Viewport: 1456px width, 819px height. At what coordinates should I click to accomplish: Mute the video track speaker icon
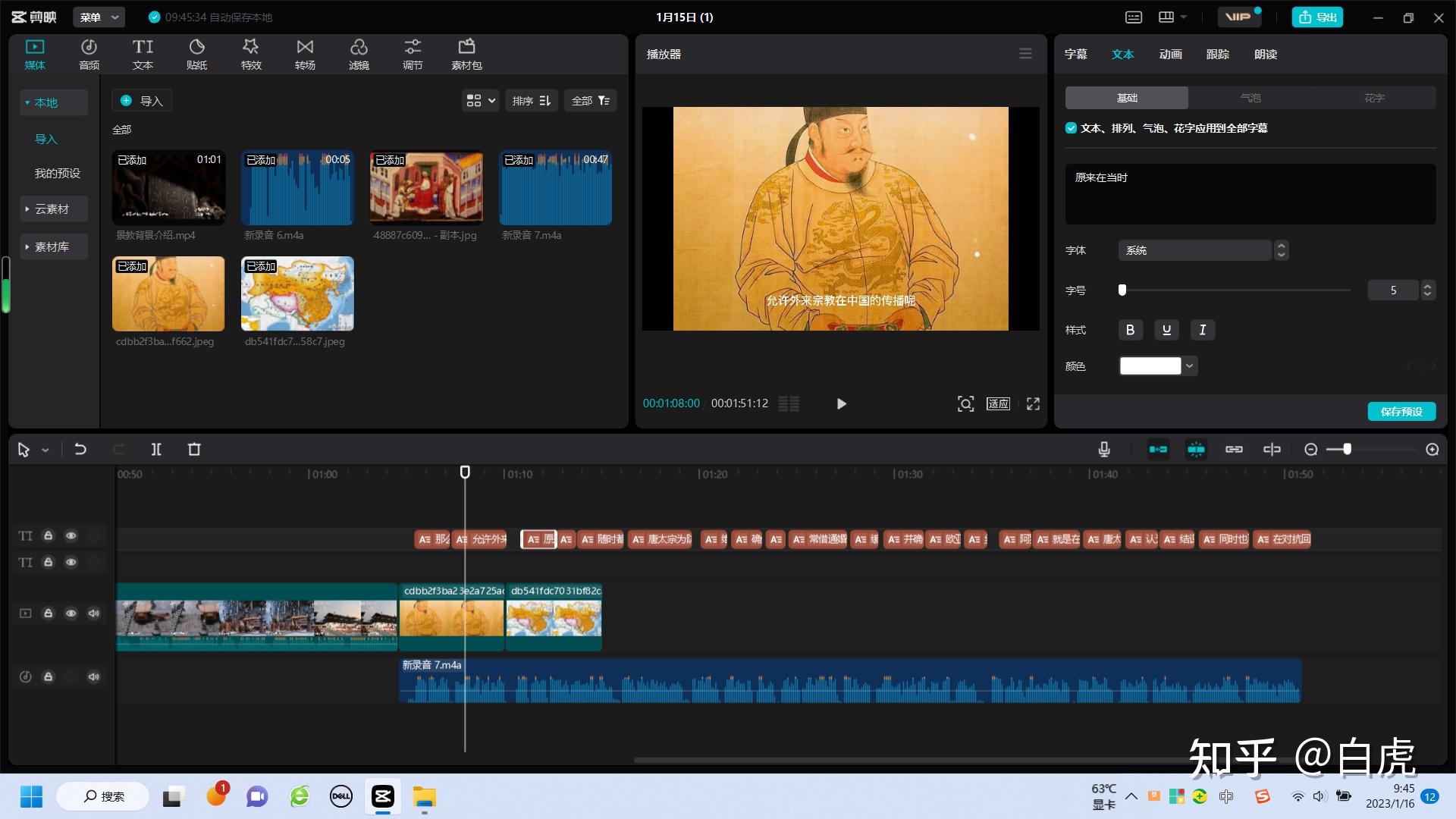pyautogui.click(x=93, y=613)
